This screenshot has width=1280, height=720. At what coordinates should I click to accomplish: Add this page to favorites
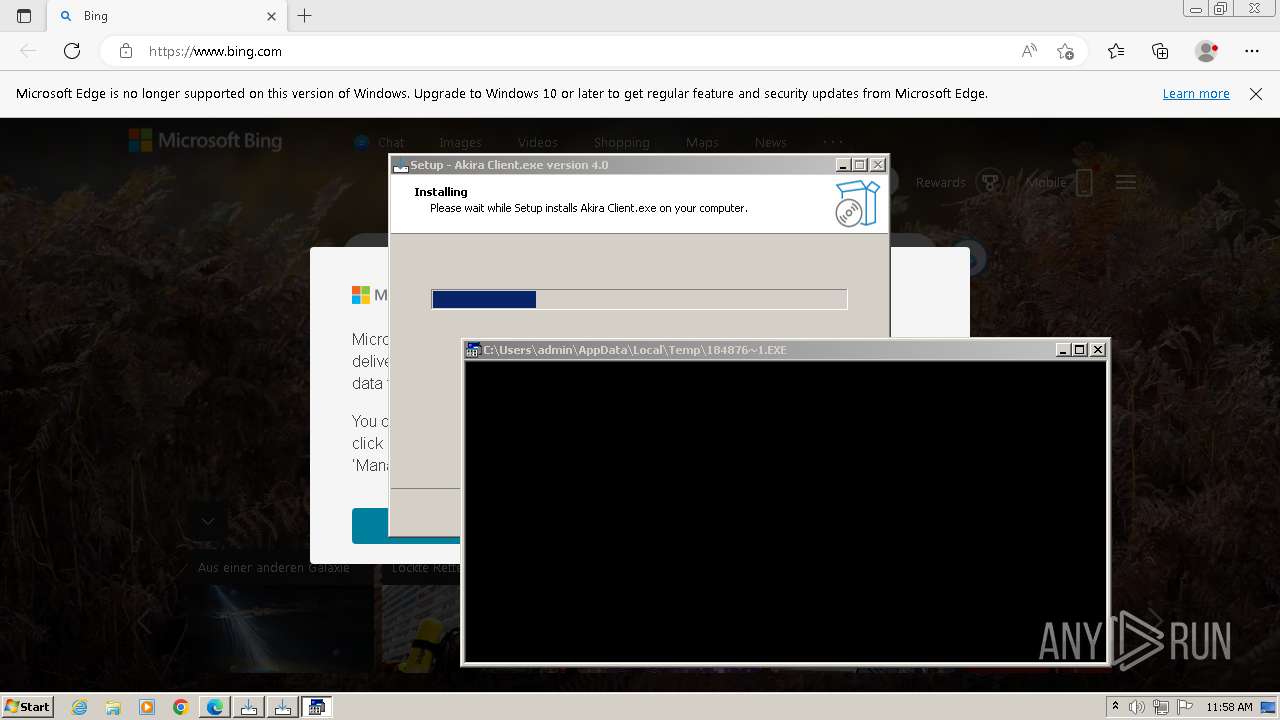click(x=1065, y=51)
